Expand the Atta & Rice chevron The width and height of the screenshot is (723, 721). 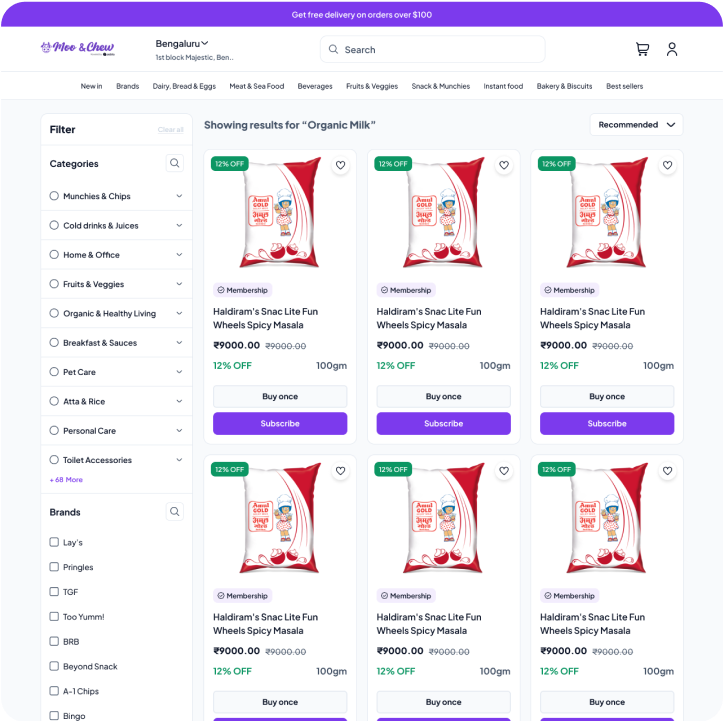tap(179, 401)
